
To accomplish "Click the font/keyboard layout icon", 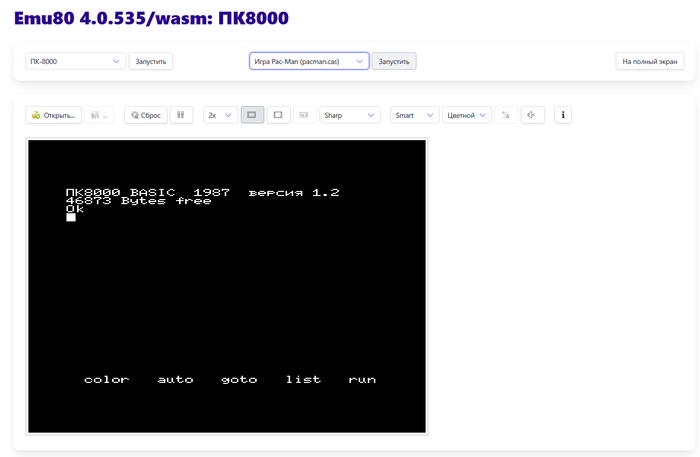I will tap(506, 115).
